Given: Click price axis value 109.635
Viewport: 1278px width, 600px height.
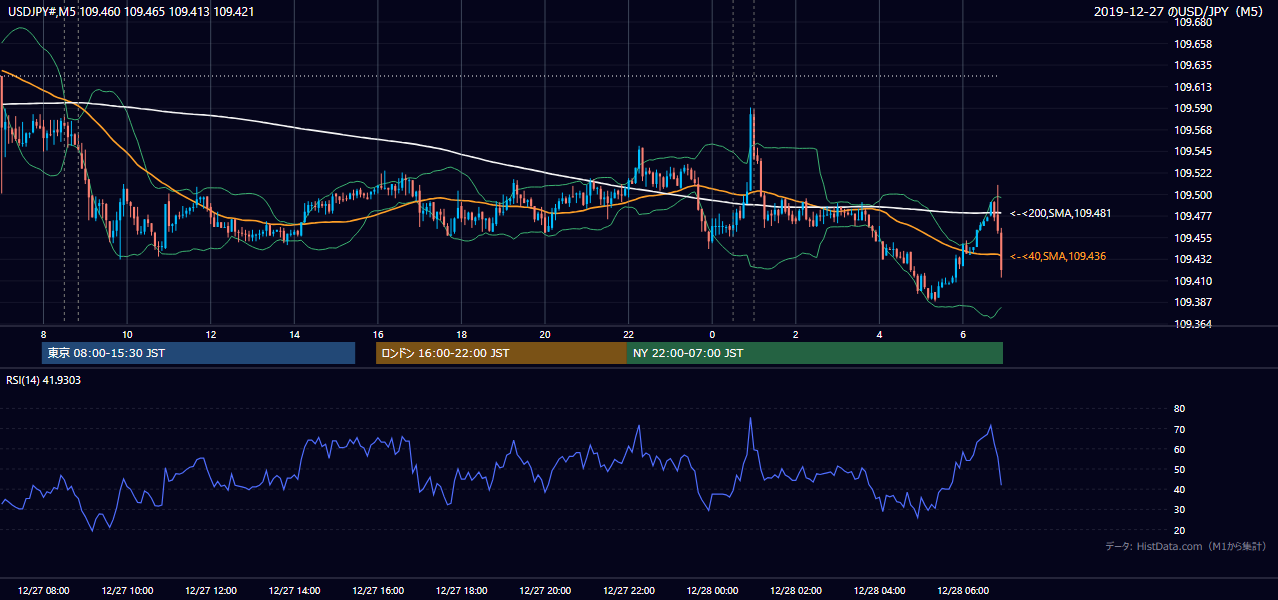Looking at the screenshot, I should point(1193,66).
